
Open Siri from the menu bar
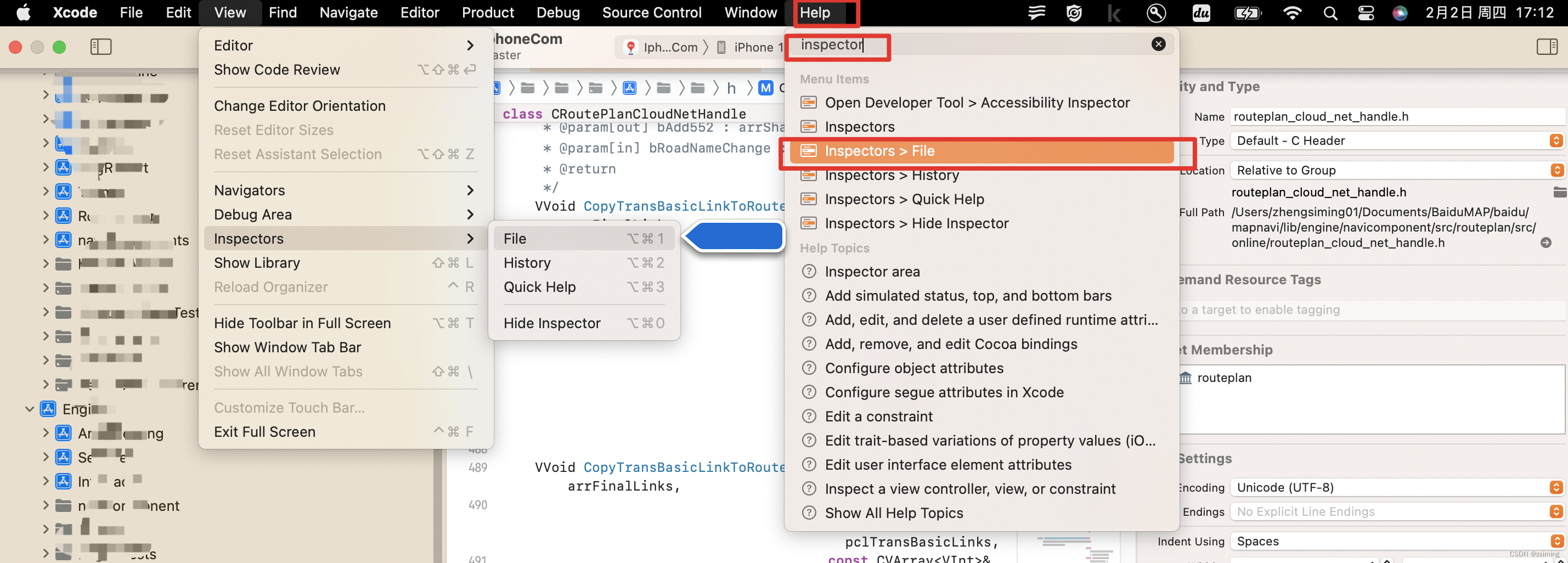point(1400,13)
